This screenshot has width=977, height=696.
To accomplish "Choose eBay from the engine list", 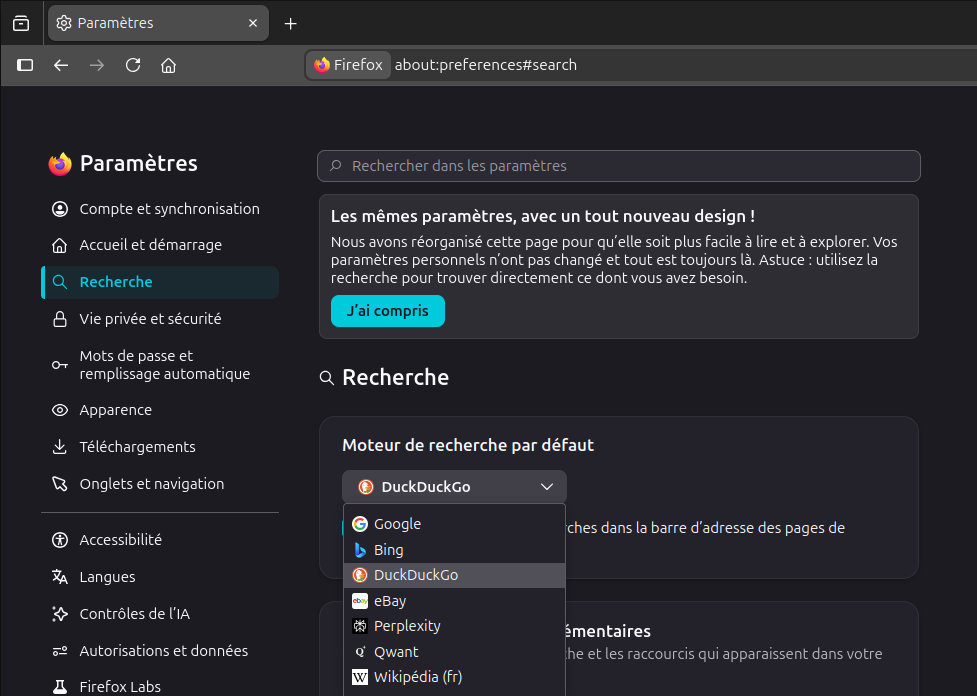I will [x=454, y=601].
